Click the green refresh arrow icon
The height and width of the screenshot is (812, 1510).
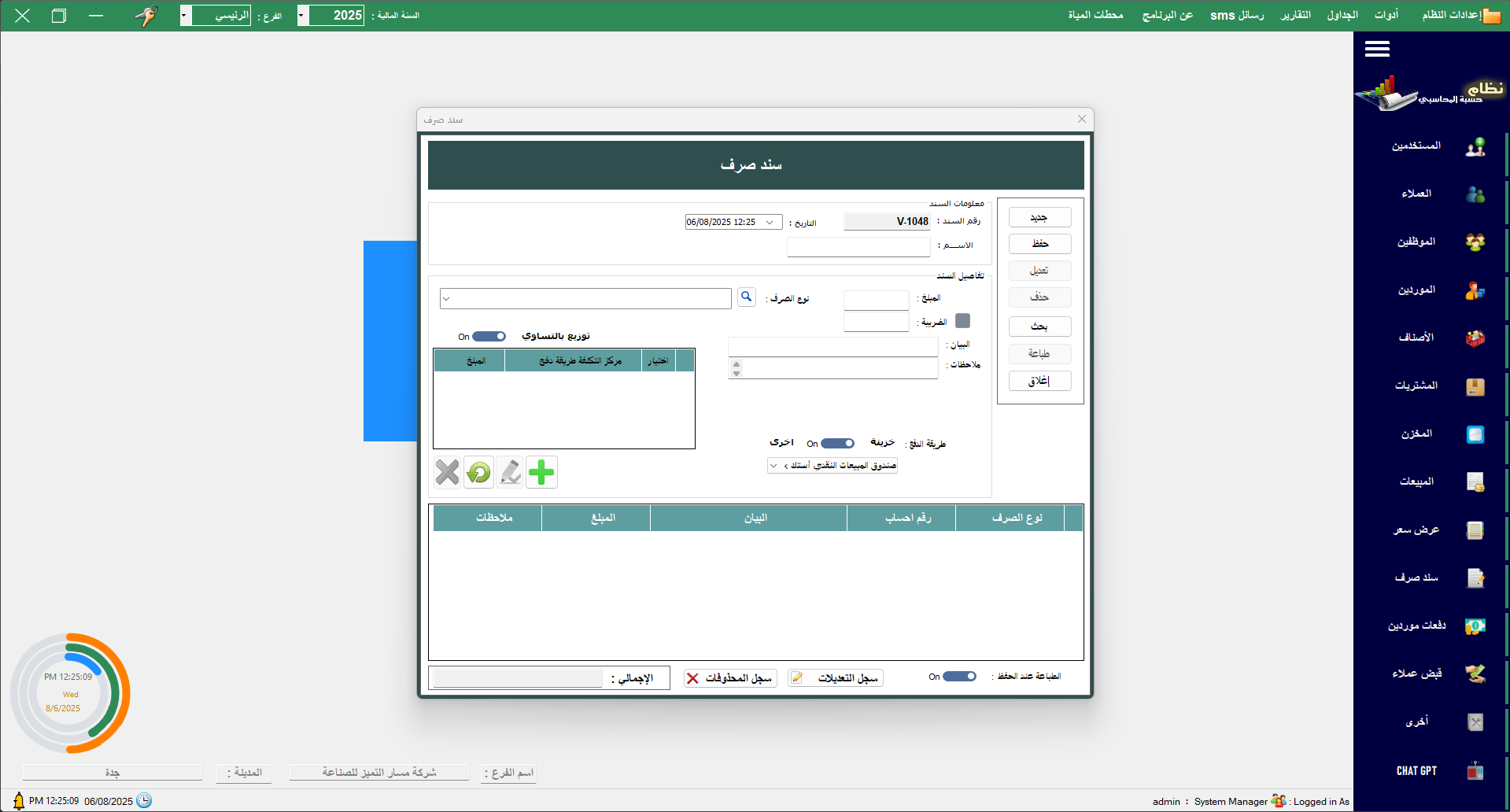(478, 472)
